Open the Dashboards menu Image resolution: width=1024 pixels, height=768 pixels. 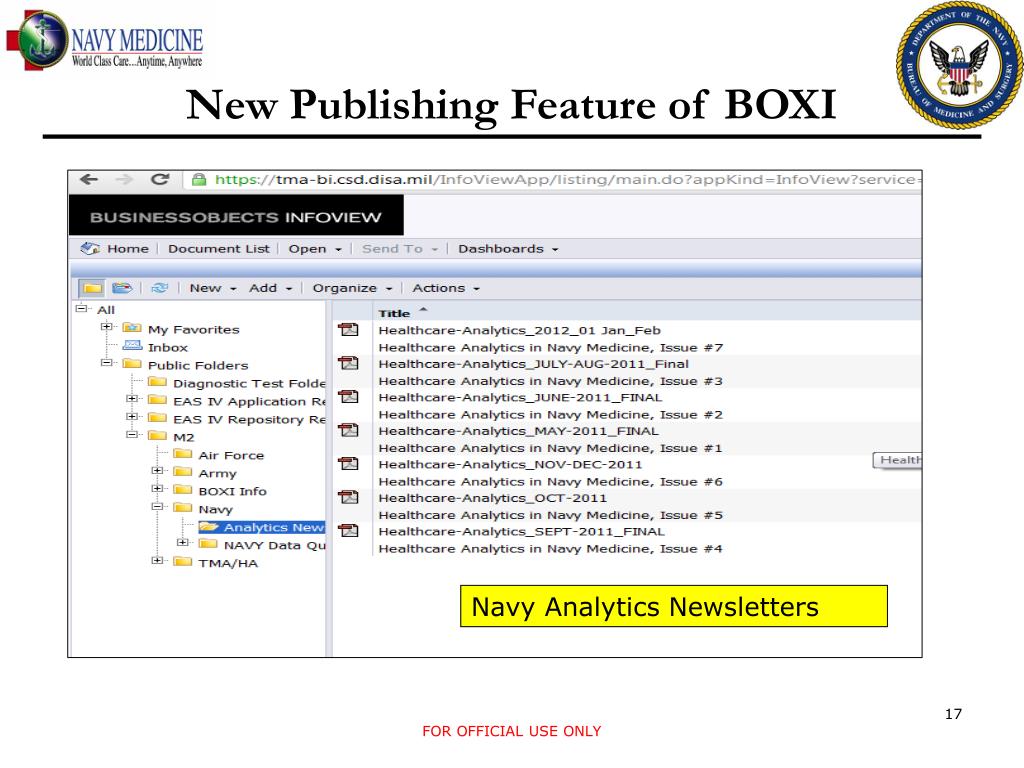click(x=508, y=249)
